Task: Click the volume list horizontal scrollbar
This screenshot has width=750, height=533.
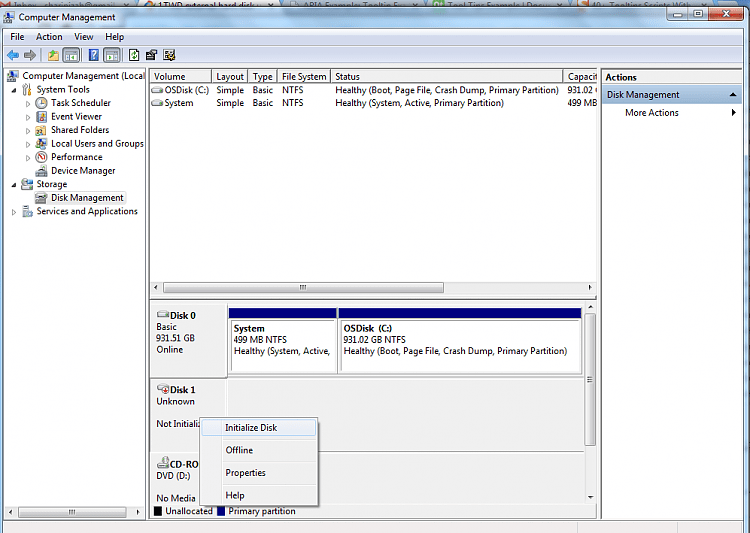Action: [x=303, y=288]
